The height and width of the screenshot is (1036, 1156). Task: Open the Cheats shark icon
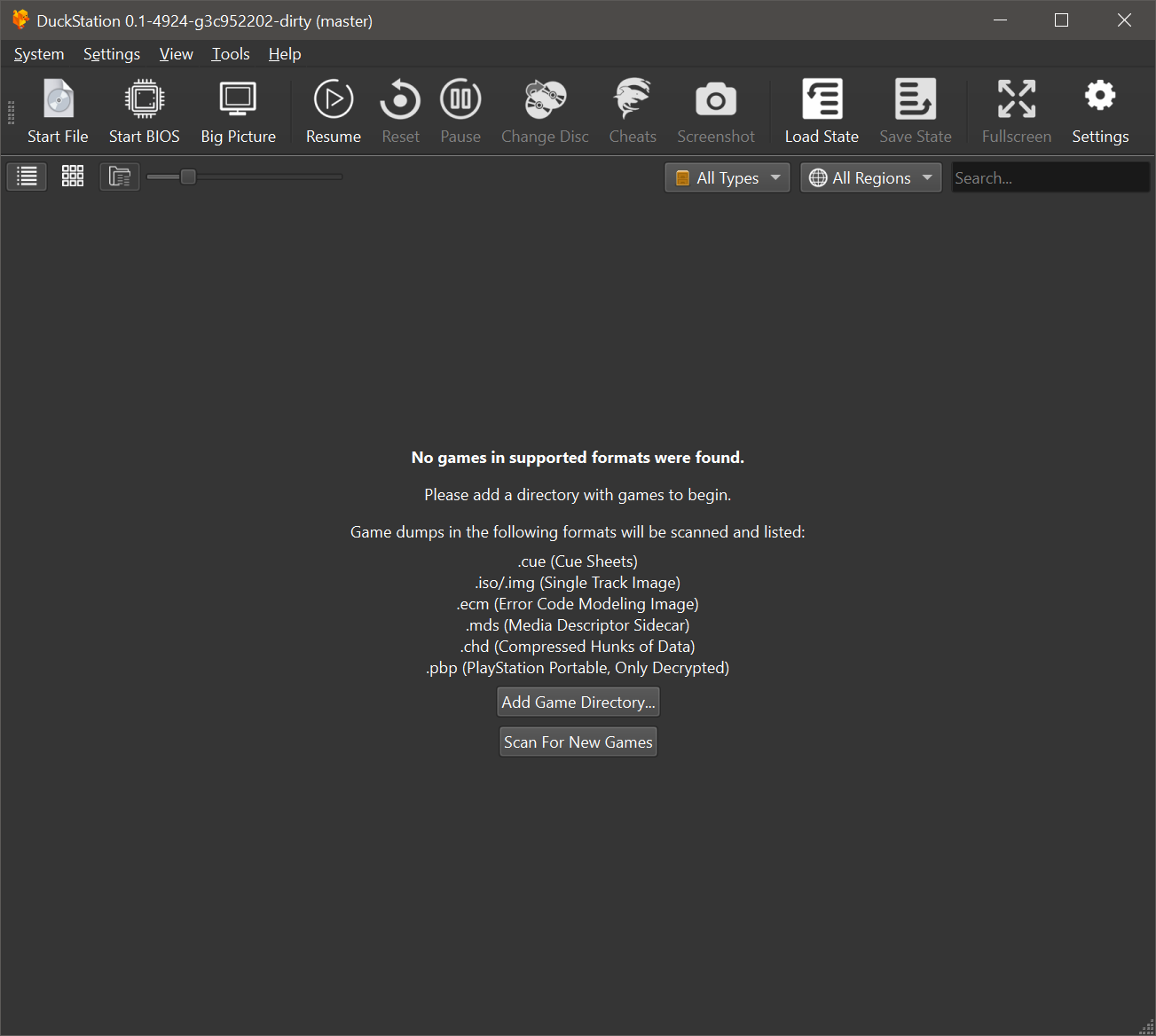633,98
